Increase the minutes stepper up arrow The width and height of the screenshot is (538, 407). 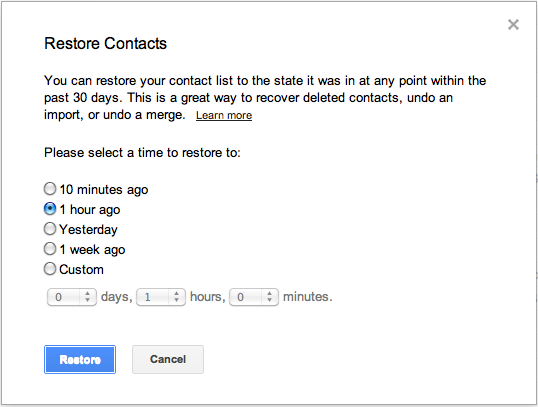[x=269, y=293]
